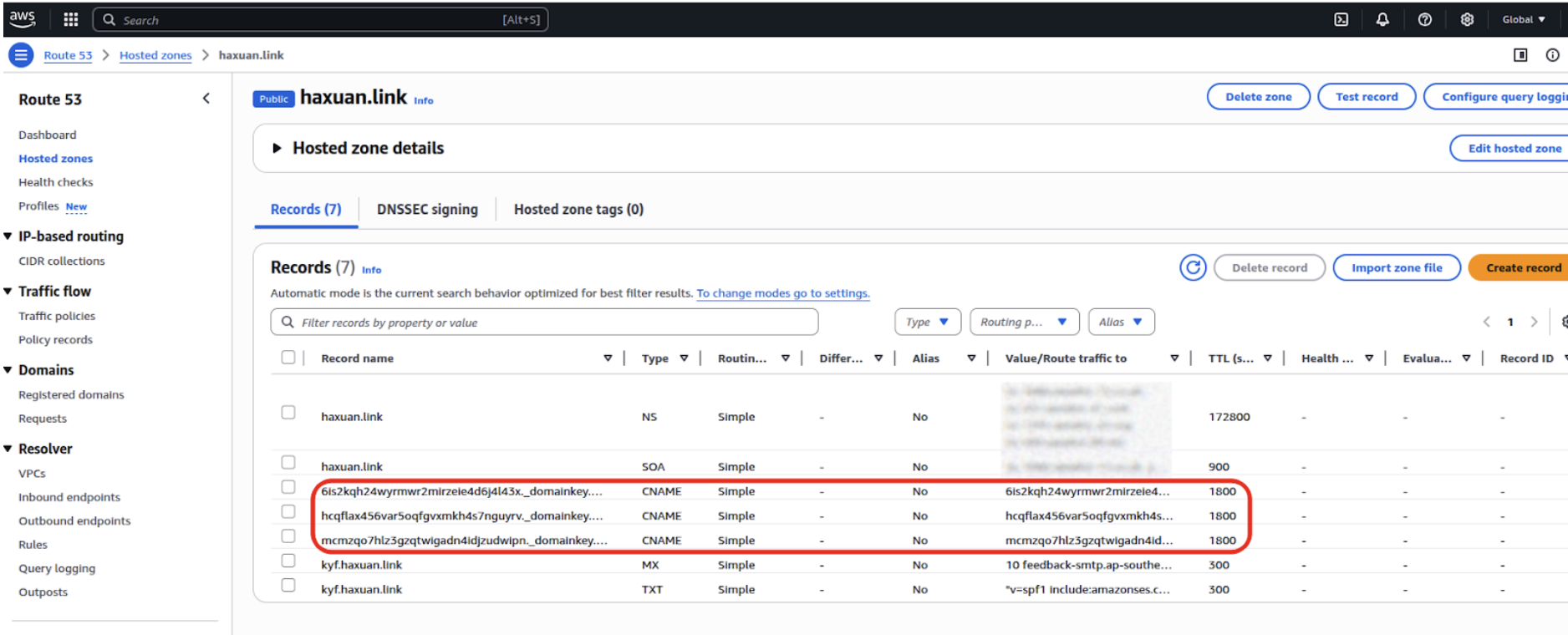Focus the filter records search field

coord(544,322)
